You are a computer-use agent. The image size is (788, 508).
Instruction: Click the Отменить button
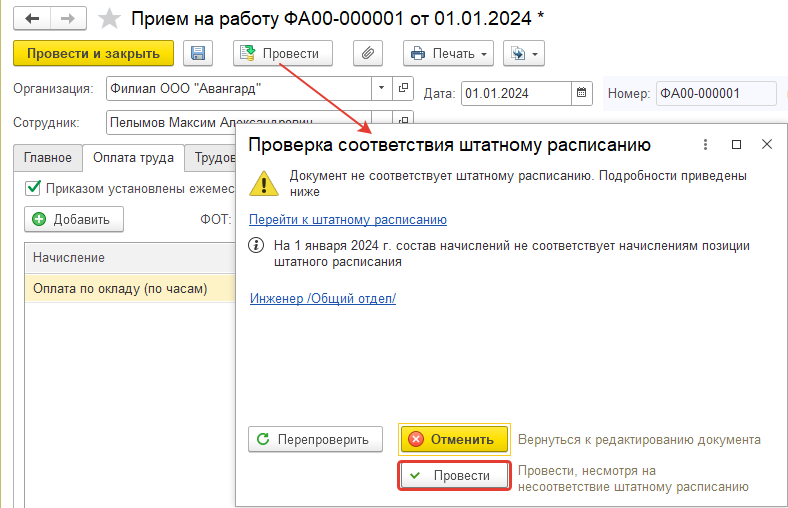[454, 439]
